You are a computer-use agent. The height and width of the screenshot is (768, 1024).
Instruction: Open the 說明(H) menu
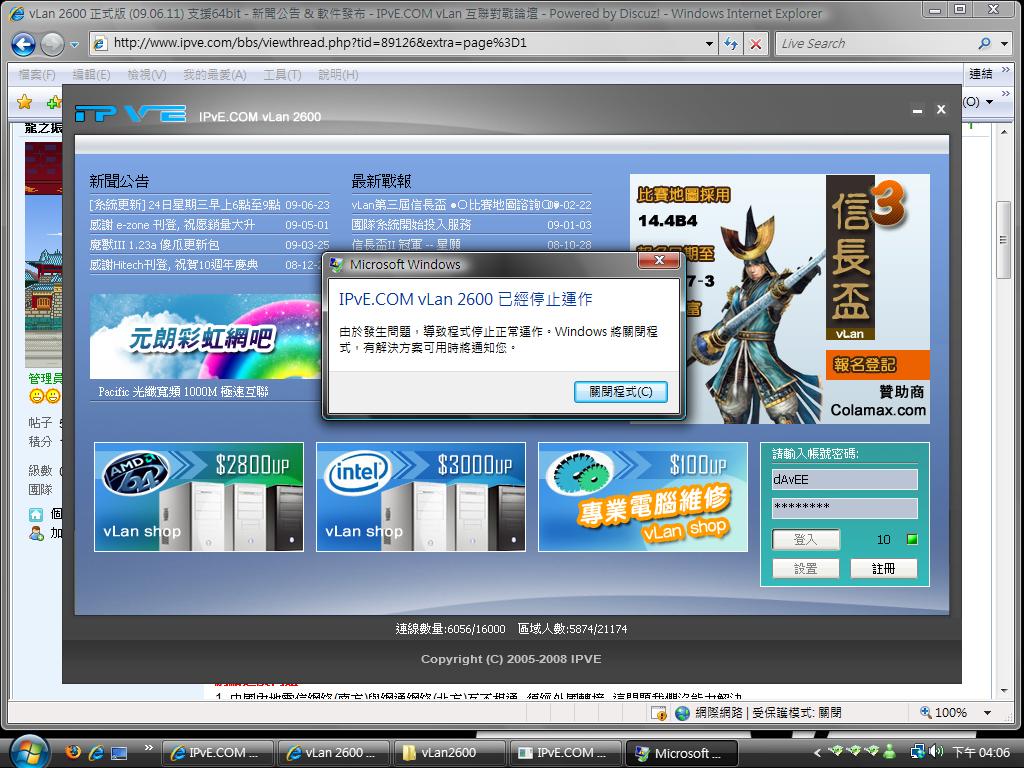click(338, 74)
